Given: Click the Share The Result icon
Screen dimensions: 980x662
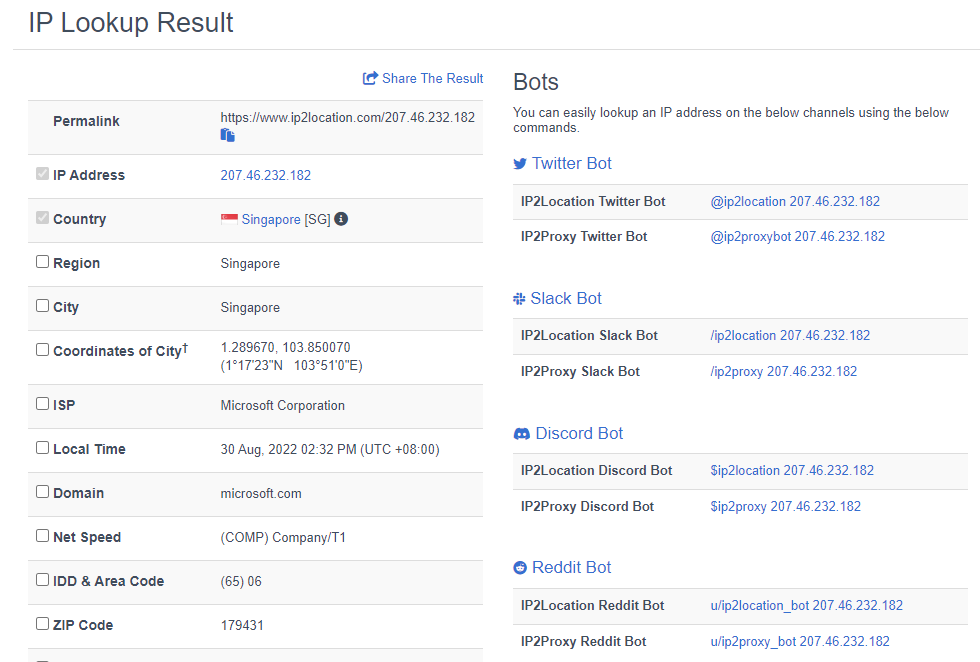Looking at the screenshot, I should (x=370, y=78).
